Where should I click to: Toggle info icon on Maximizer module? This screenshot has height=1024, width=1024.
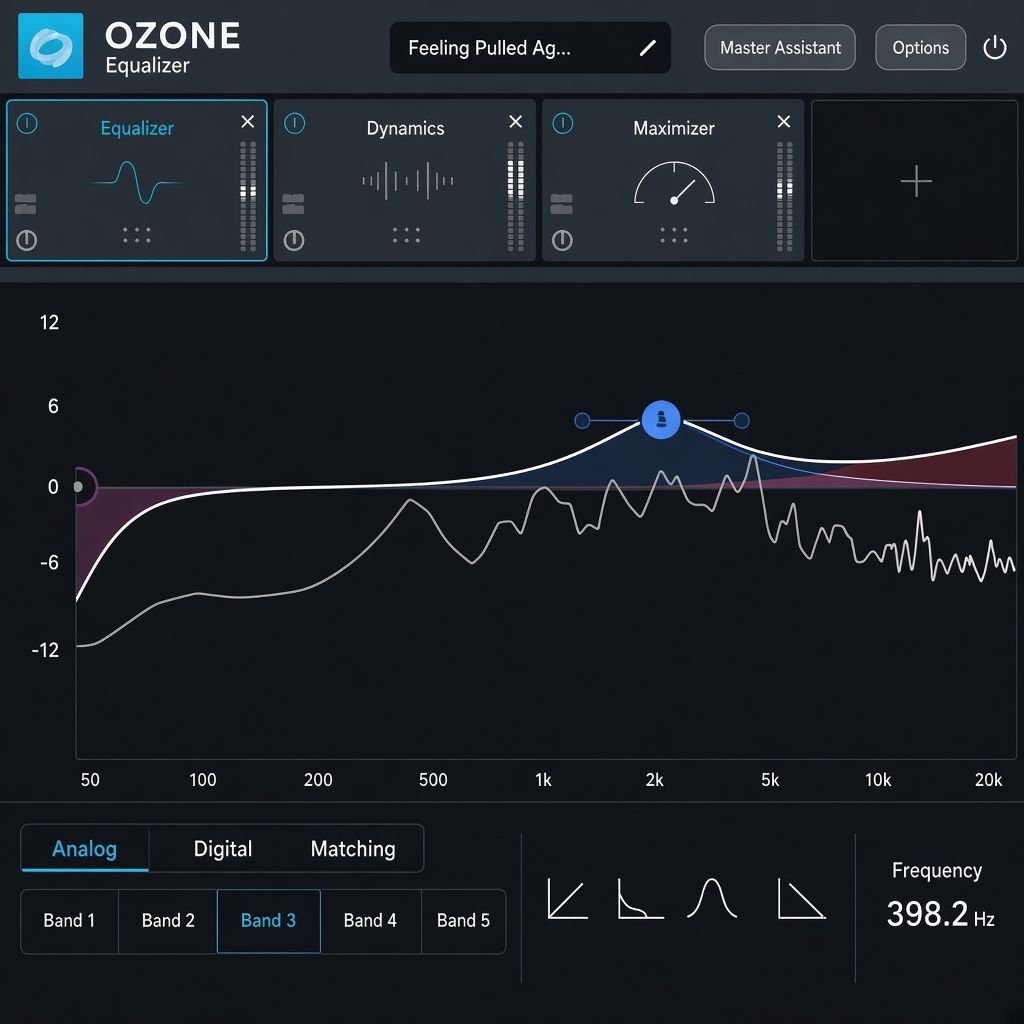(562, 123)
